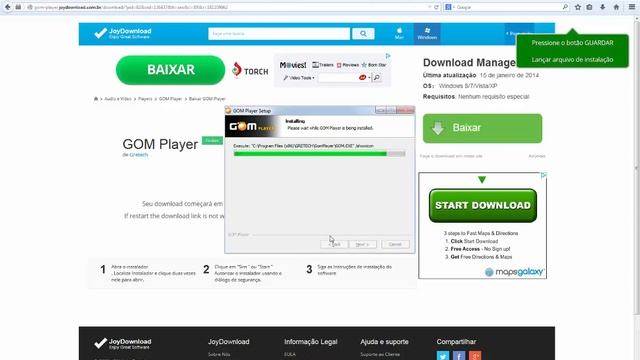Click the page vertical scrollbar

coord(636,167)
